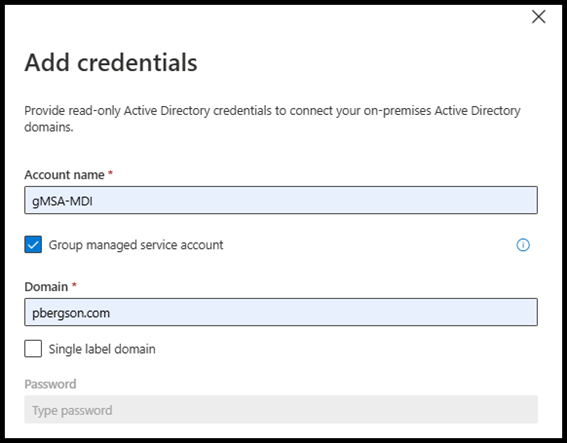Click the 'Type password' placeholder text

pyautogui.click(x=72, y=410)
